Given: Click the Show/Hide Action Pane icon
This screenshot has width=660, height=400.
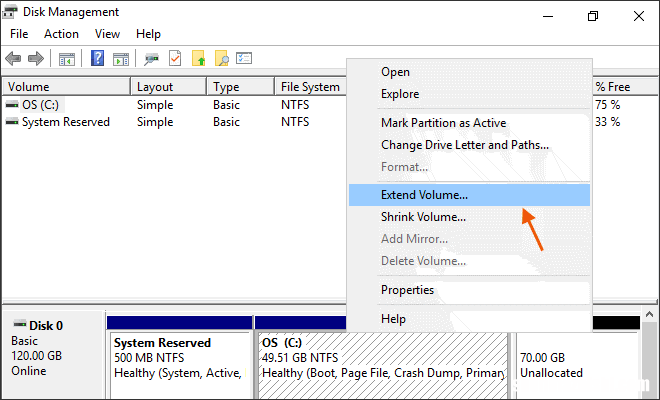Looking at the screenshot, I should coord(121,59).
